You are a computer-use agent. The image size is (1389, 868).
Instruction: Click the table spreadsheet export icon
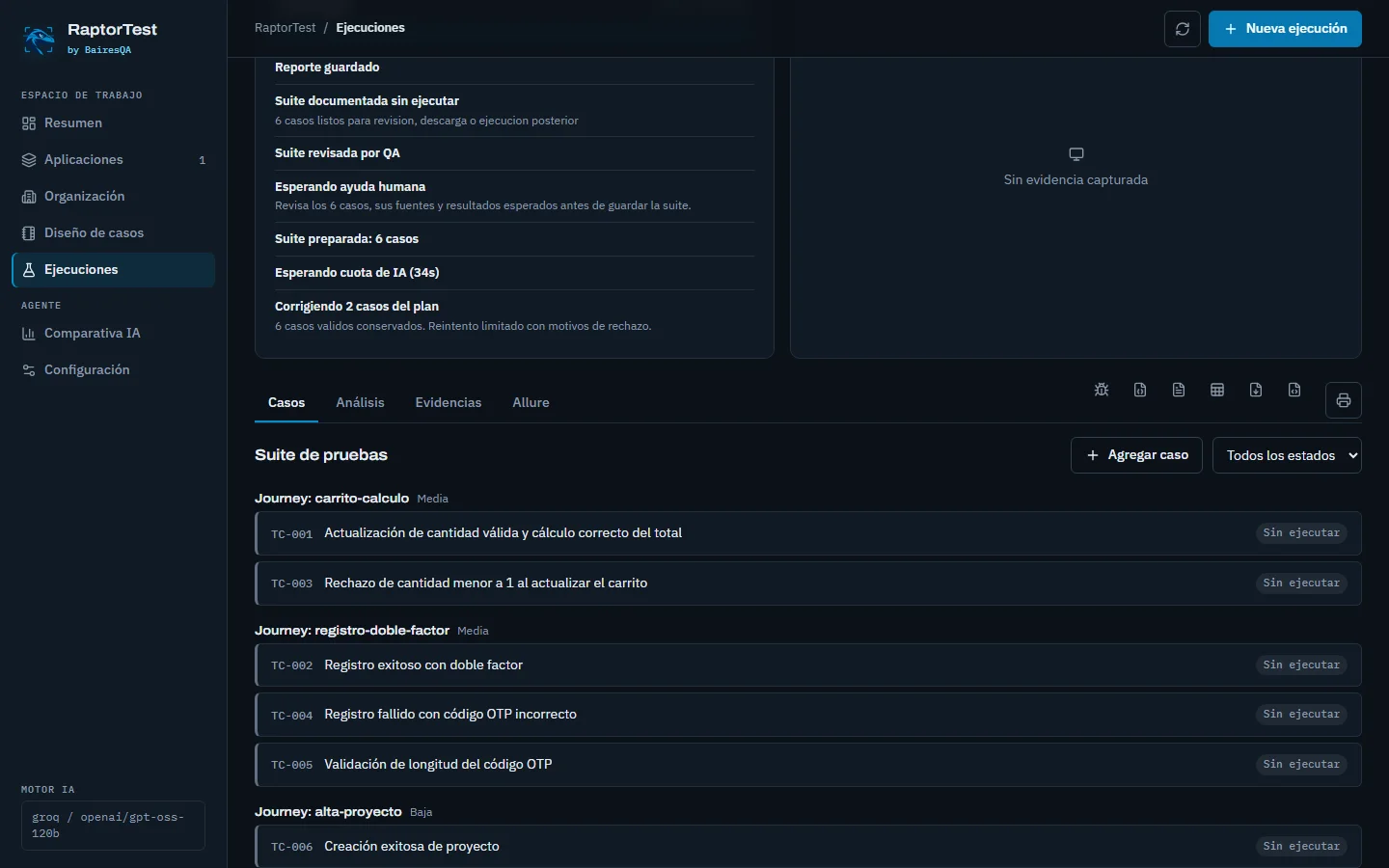(x=1217, y=390)
